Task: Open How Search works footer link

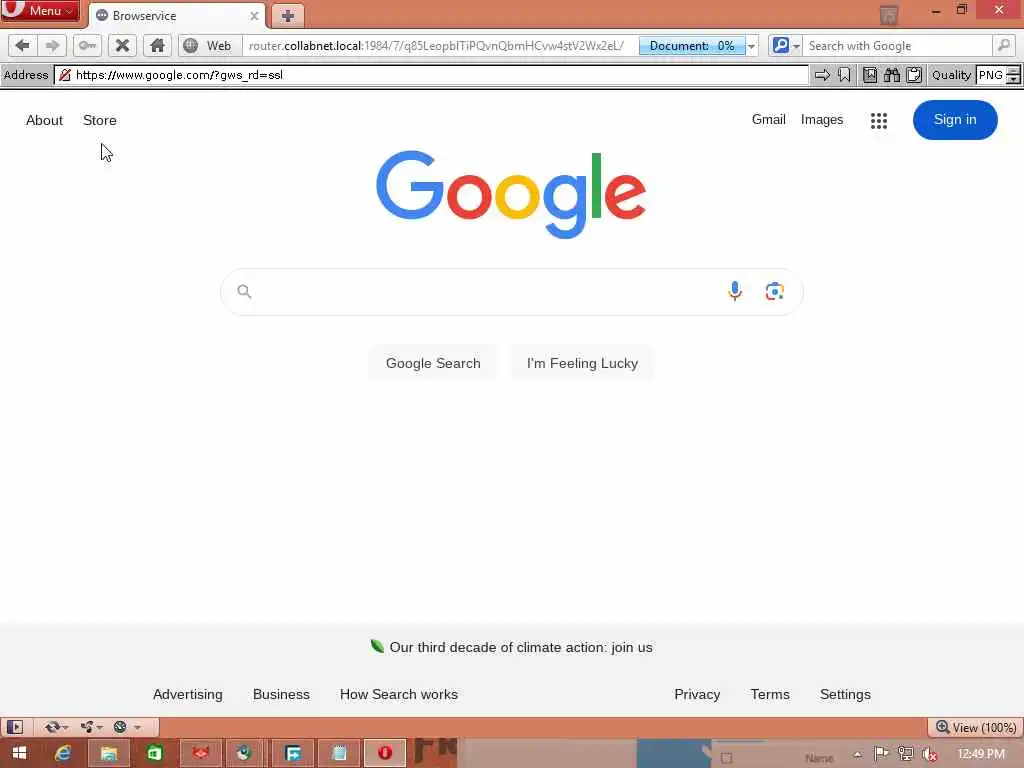Action: pos(399,694)
